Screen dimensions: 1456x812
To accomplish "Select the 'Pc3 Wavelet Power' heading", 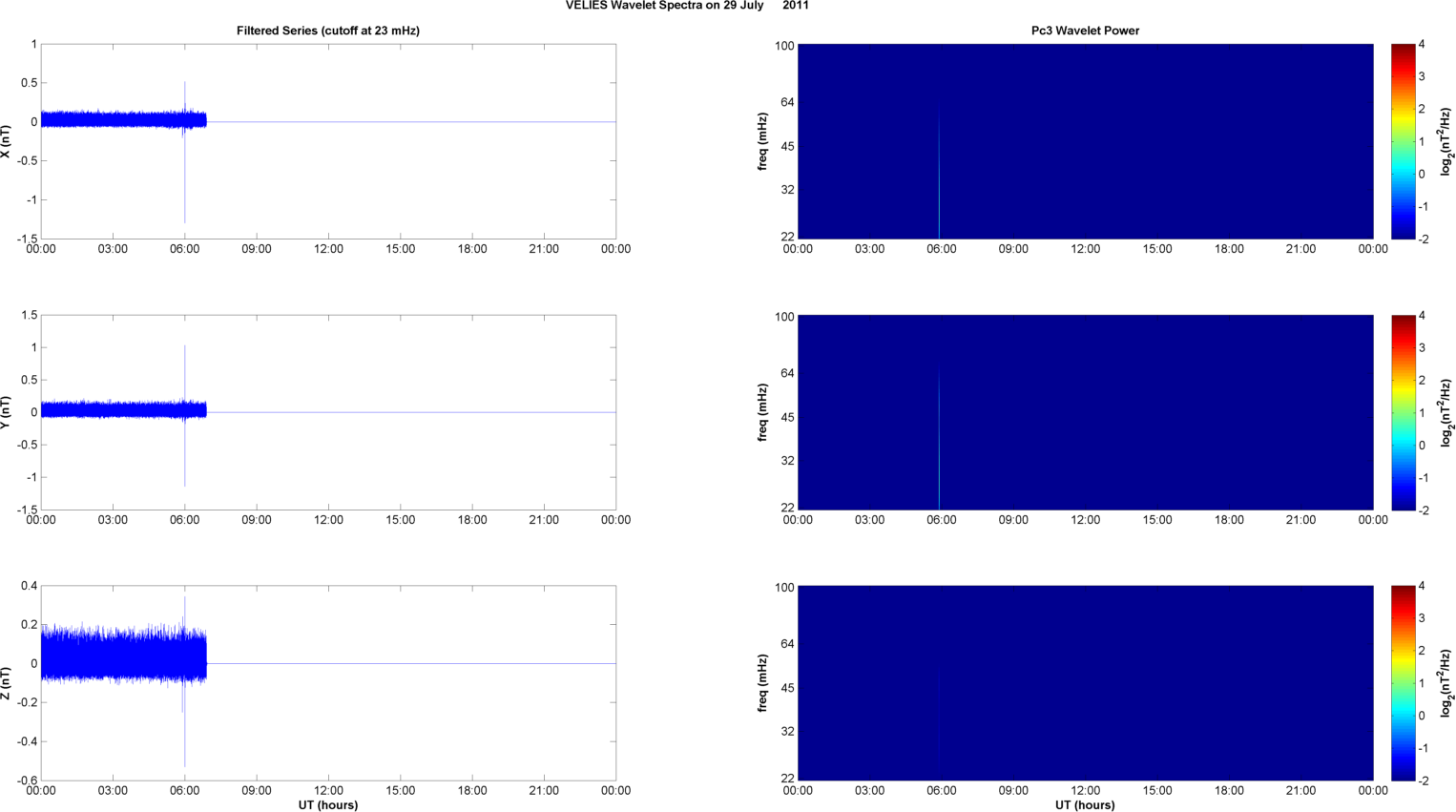I will [x=1085, y=31].
